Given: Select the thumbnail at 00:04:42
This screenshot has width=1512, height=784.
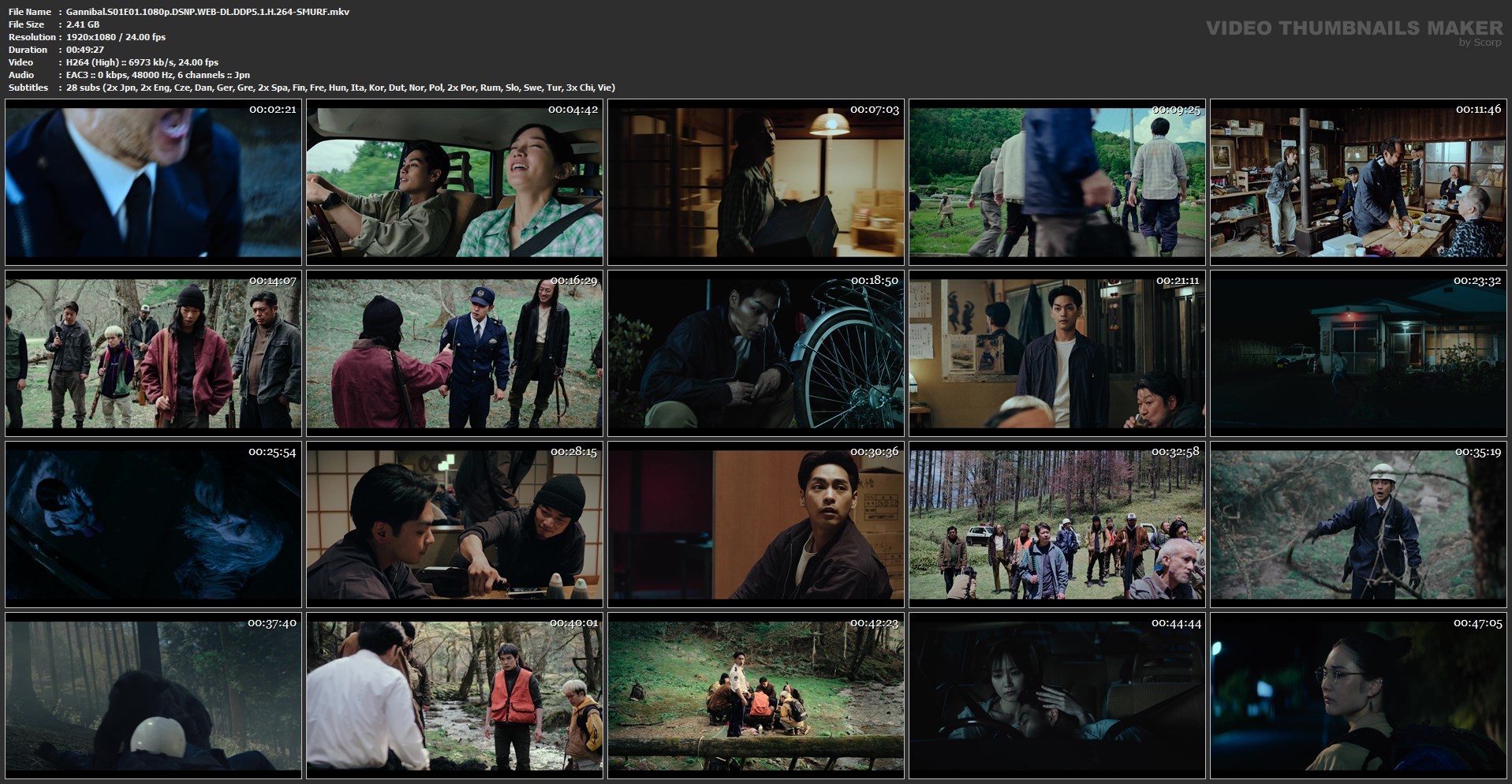Looking at the screenshot, I should click(x=454, y=182).
